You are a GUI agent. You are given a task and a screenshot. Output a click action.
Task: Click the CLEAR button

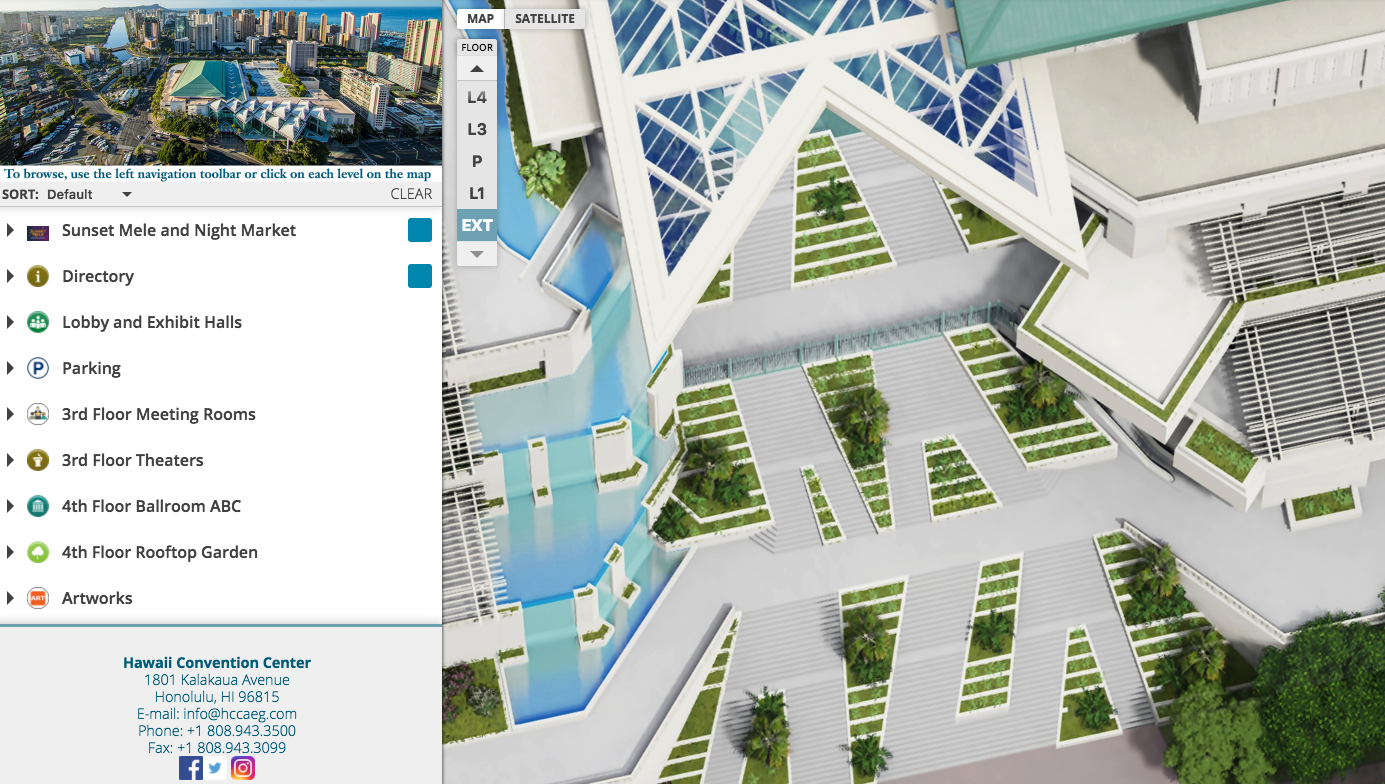pos(411,194)
